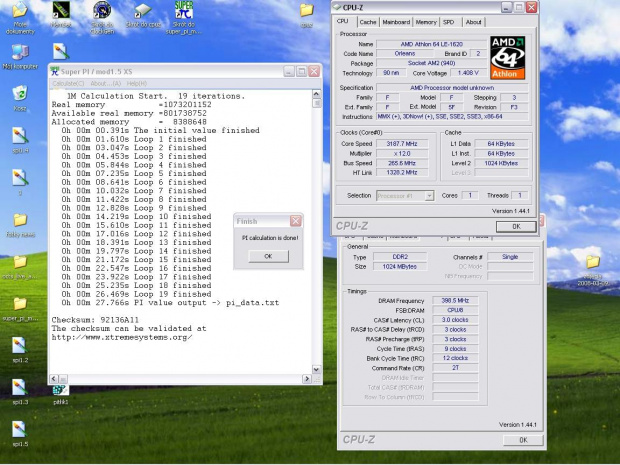This screenshot has width=620, height=465.
Task: Click the Channels # value Single
Action: 510,257
